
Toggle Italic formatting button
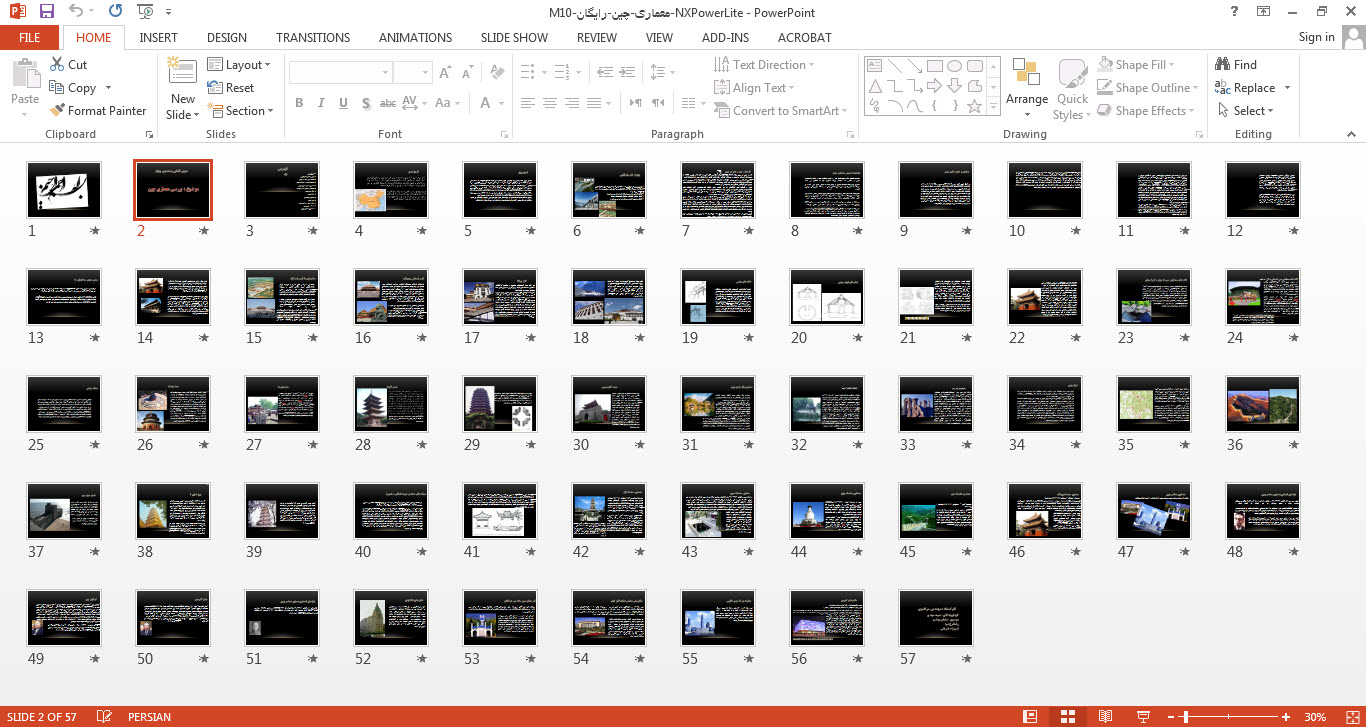click(x=321, y=103)
